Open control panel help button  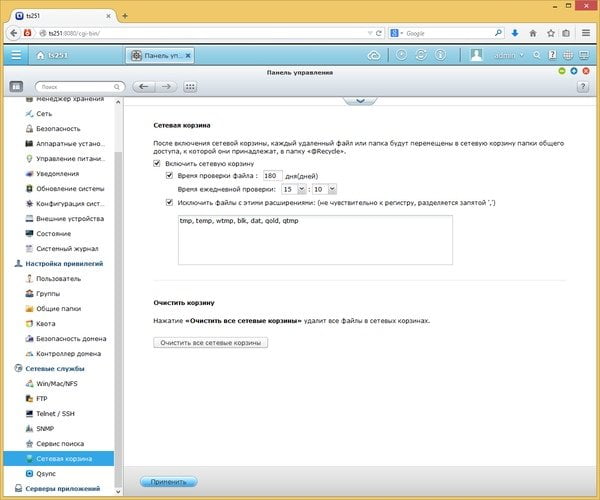pos(582,87)
